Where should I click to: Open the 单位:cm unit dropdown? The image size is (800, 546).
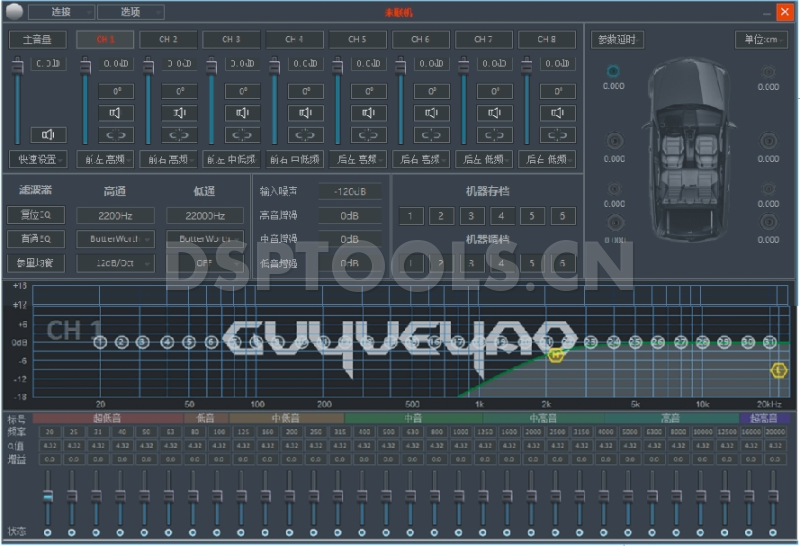(761, 39)
